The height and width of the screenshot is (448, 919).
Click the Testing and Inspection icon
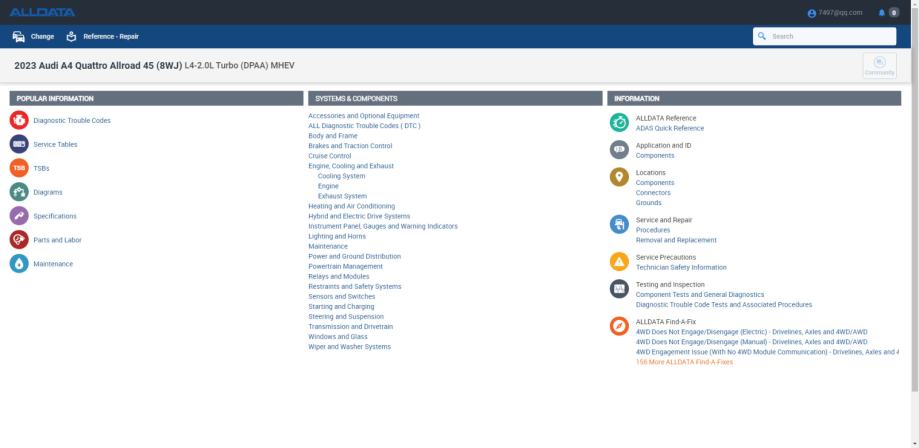(x=619, y=289)
